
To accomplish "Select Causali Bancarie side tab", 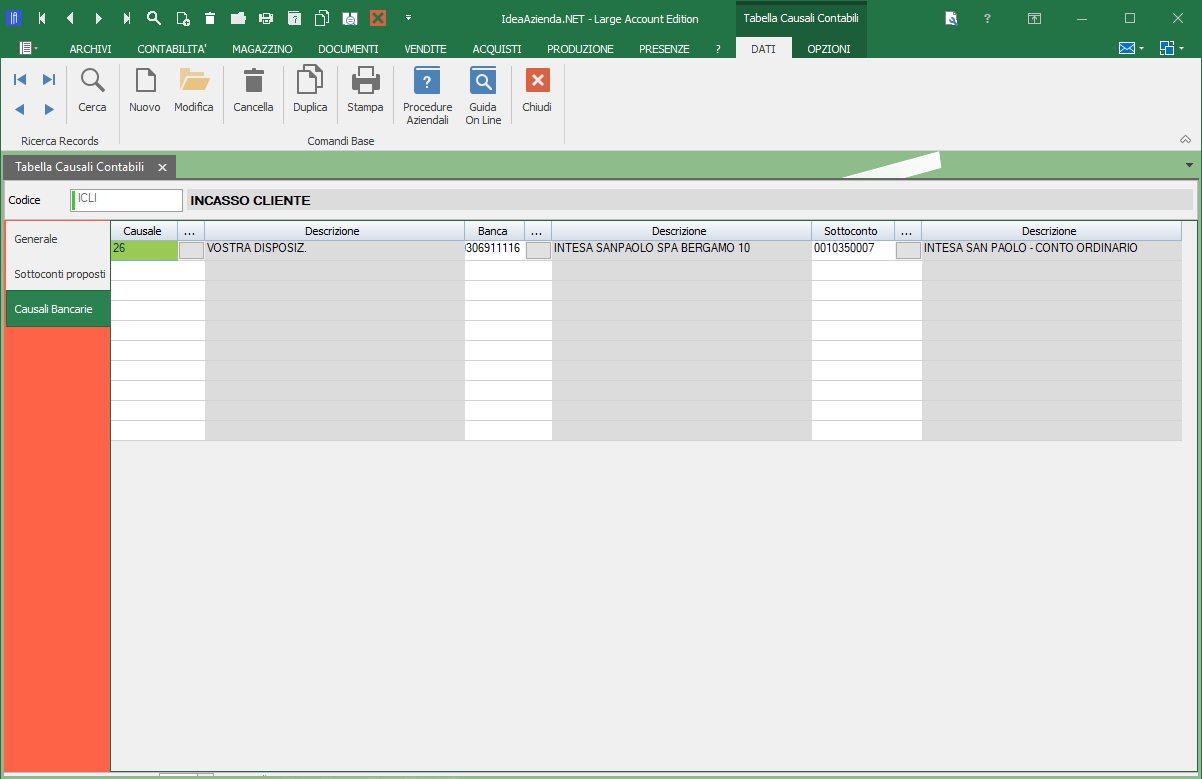I will pyautogui.click(x=57, y=309).
